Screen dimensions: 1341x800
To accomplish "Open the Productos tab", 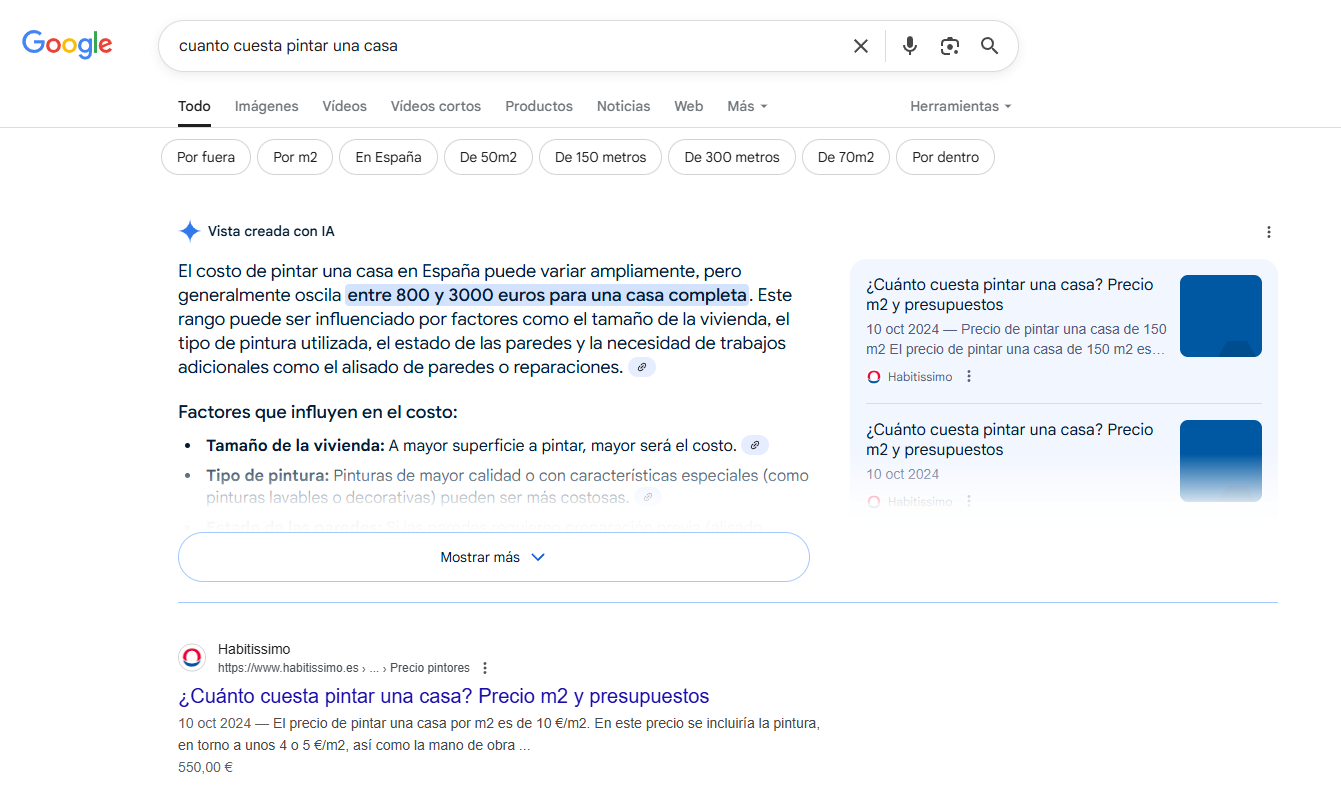I will [539, 106].
